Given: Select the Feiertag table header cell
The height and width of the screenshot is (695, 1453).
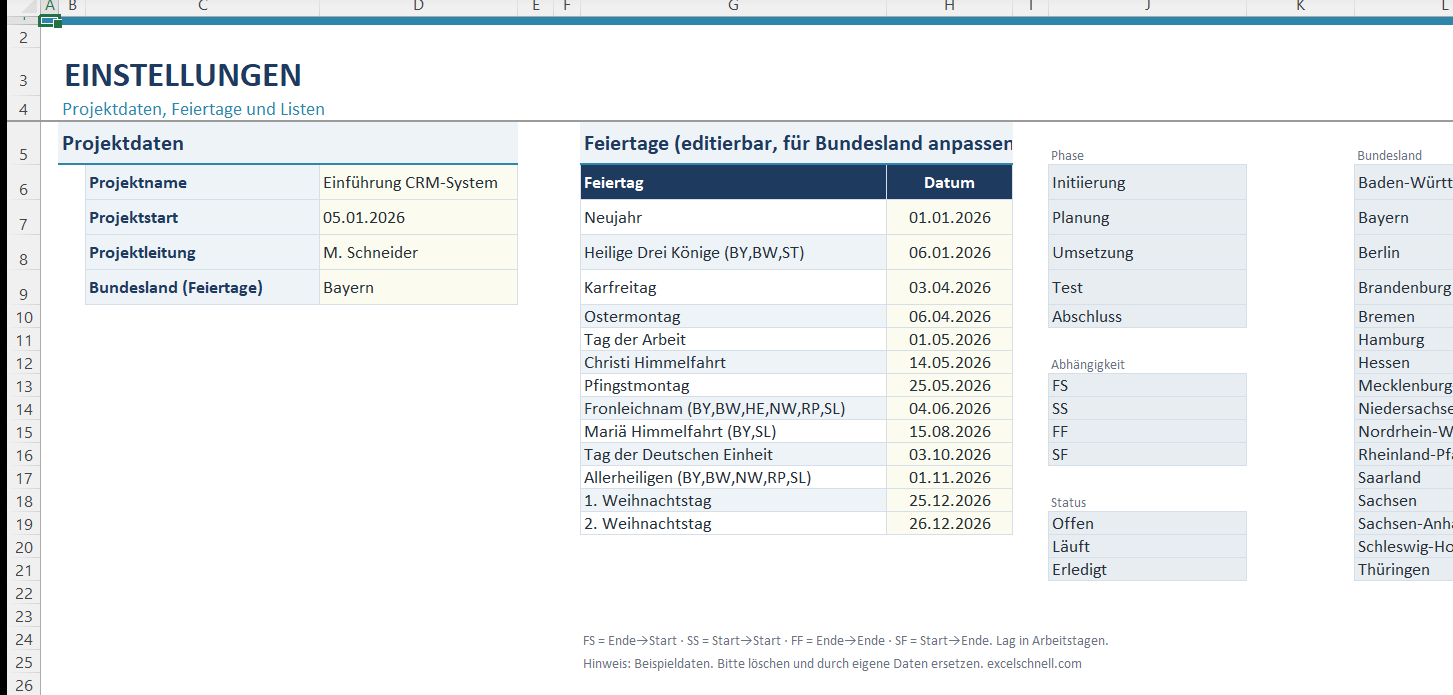Looking at the screenshot, I should coord(733,182).
